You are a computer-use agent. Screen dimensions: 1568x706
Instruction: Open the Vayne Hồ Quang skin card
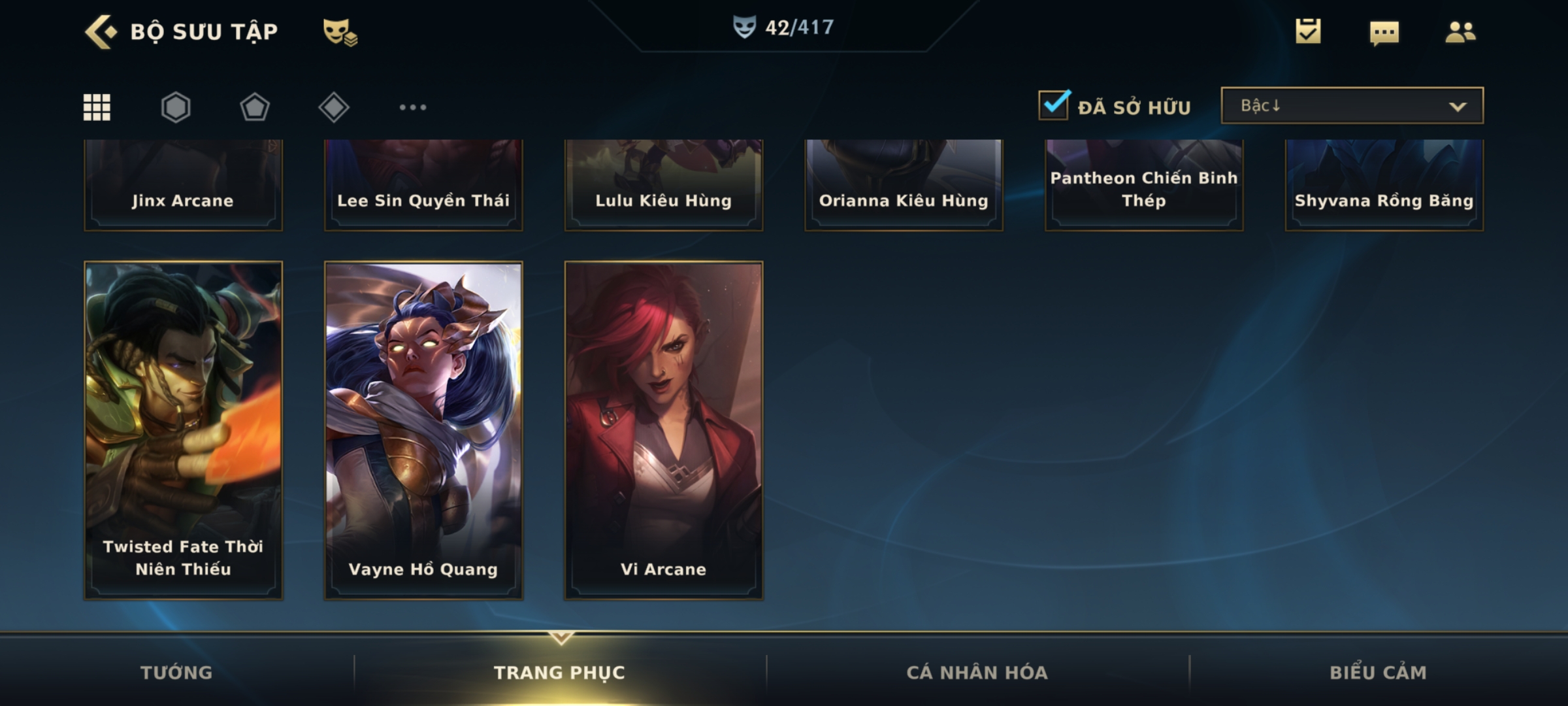pos(423,430)
